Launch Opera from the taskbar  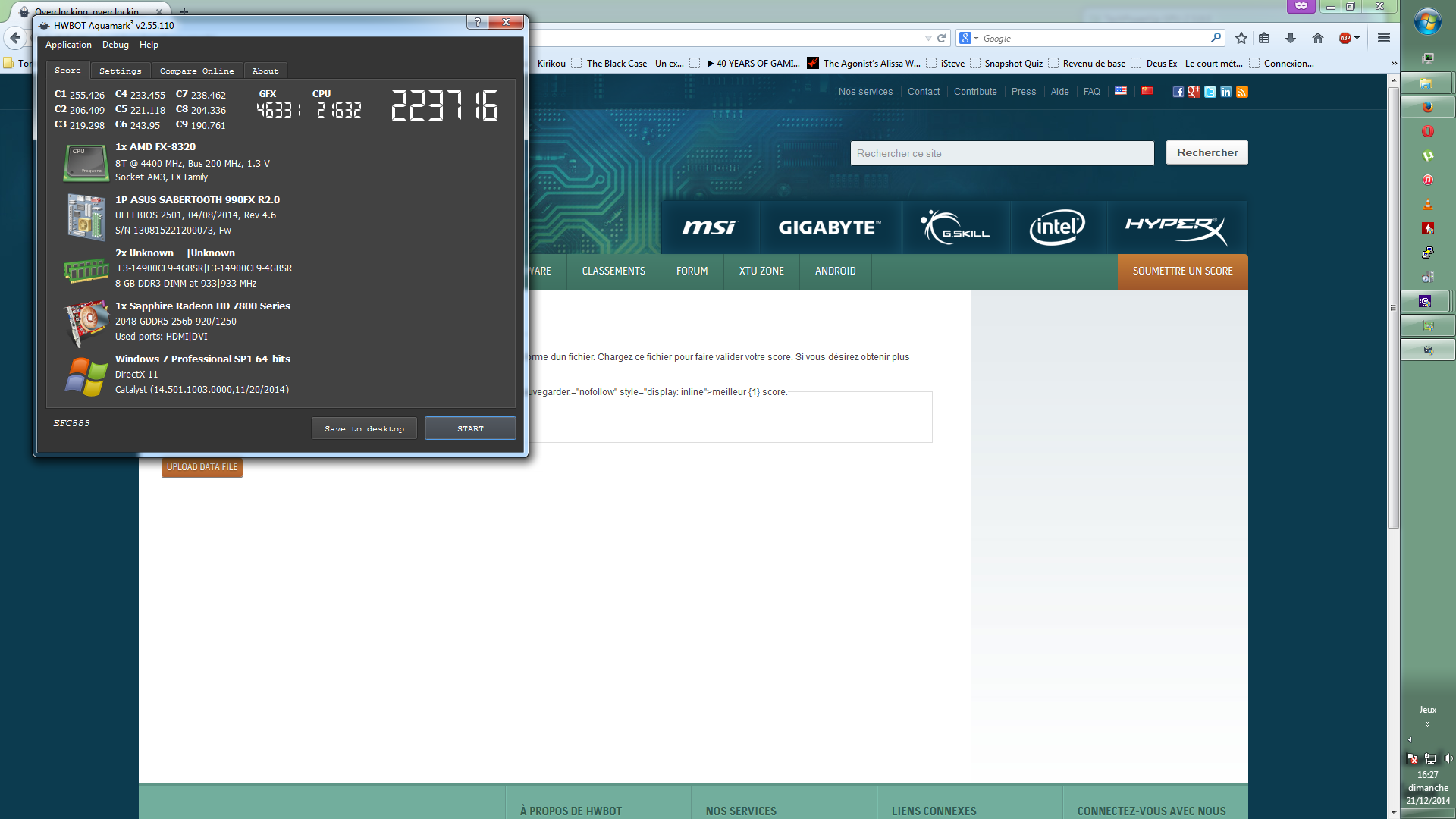coord(1427,131)
